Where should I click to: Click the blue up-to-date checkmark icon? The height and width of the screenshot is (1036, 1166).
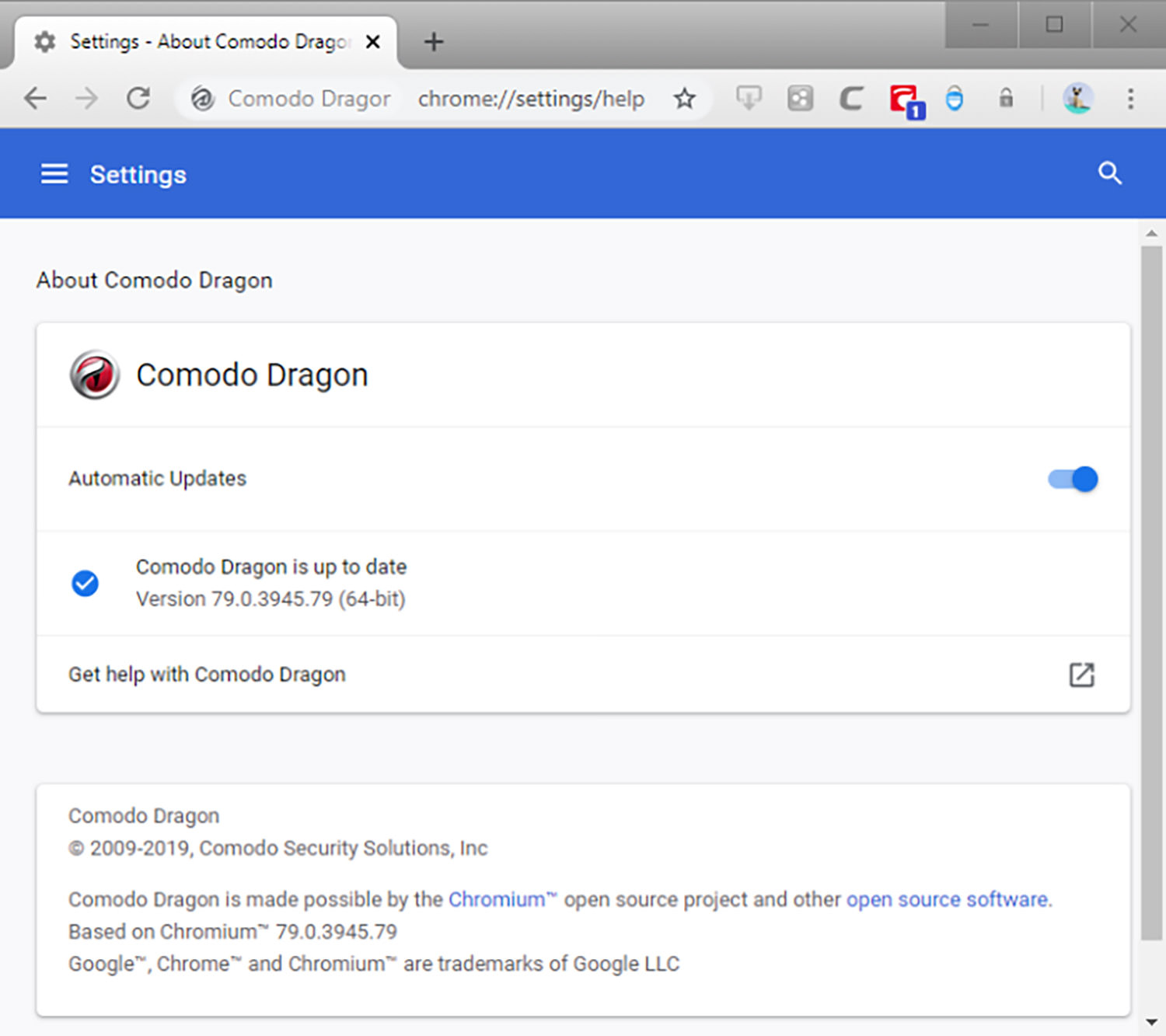pyautogui.click(x=85, y=583)
